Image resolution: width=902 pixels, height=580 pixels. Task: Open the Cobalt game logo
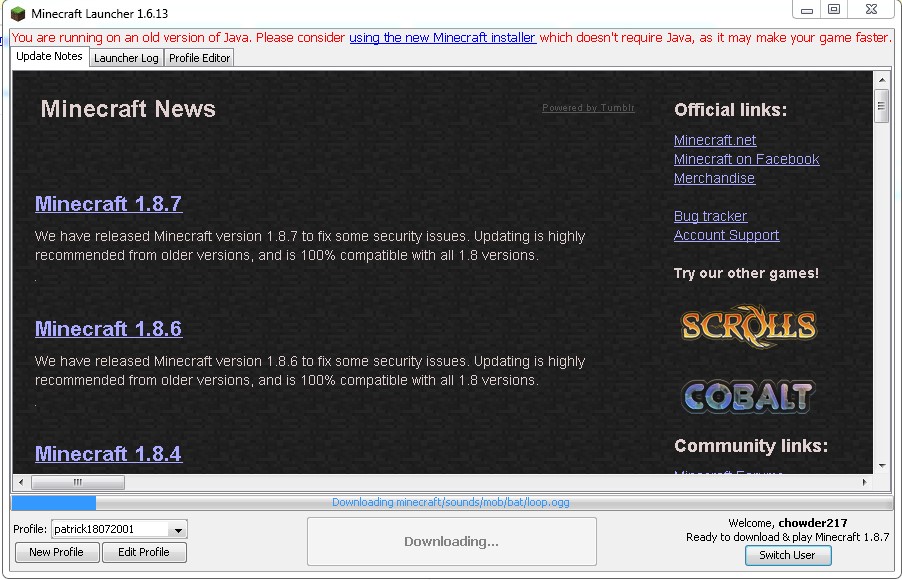(748, 396)
